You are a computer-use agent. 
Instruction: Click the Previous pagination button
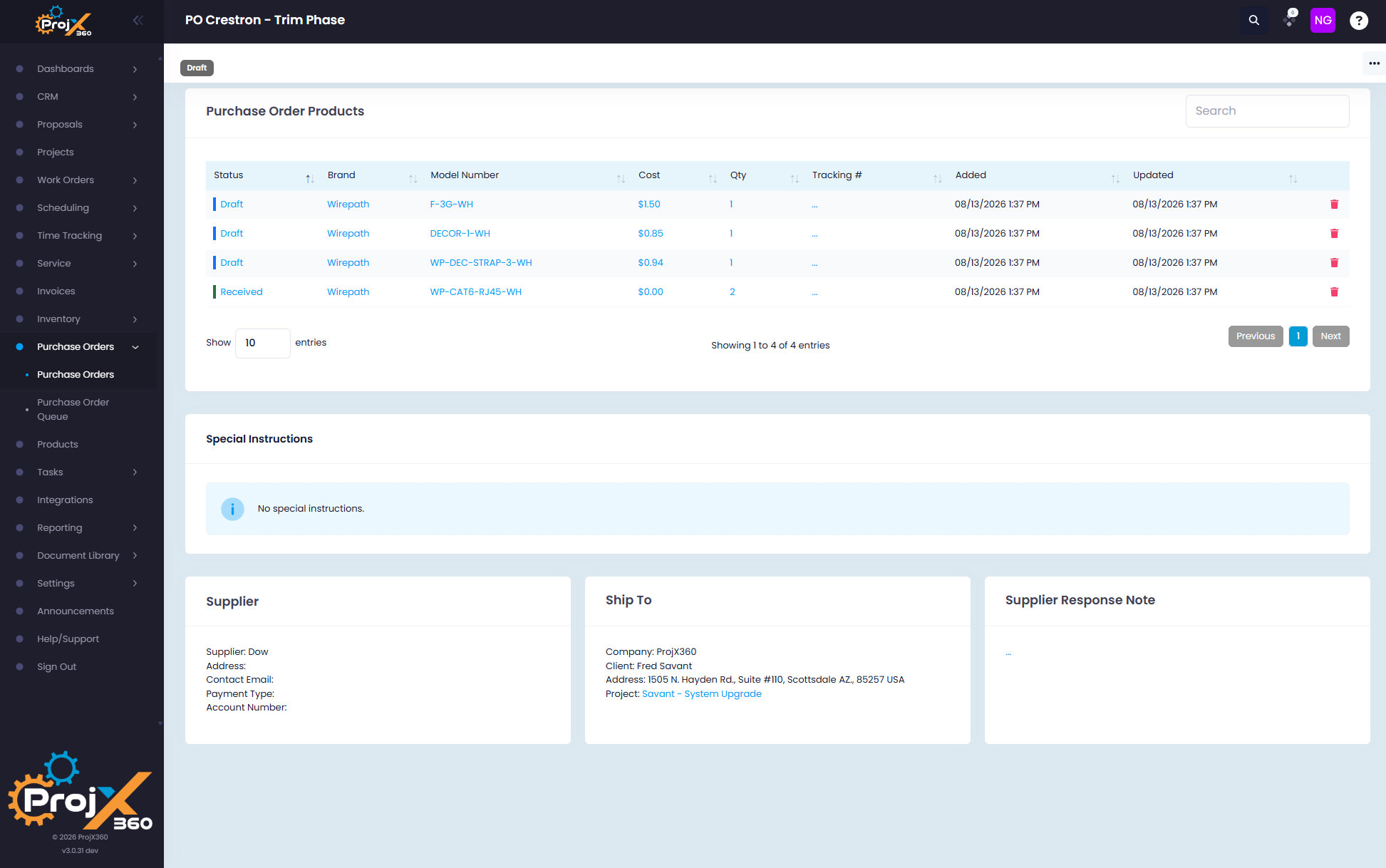pos(1256,336)
